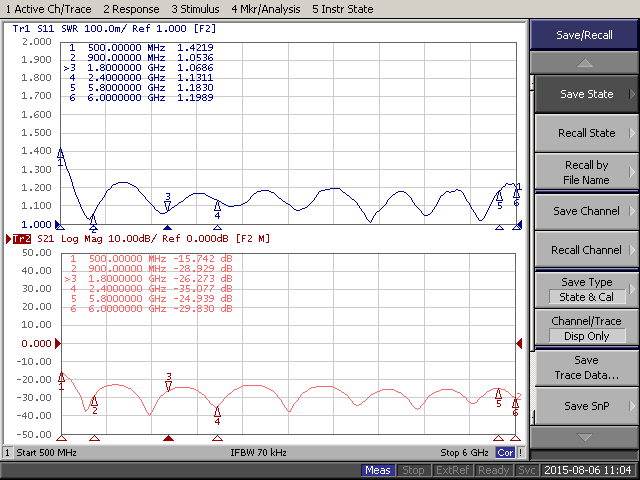Click the softkey menu up arrow
Image resolution: width=640 pixels, height=480 pixels.
tap(584, 63)
